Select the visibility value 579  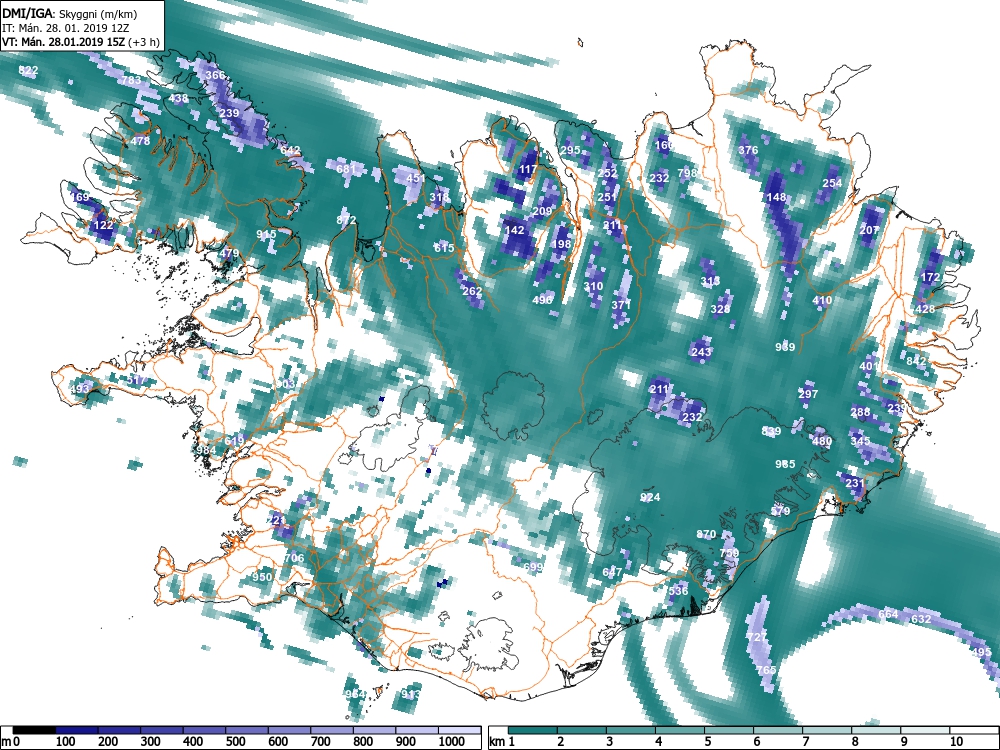pos(781,511)
